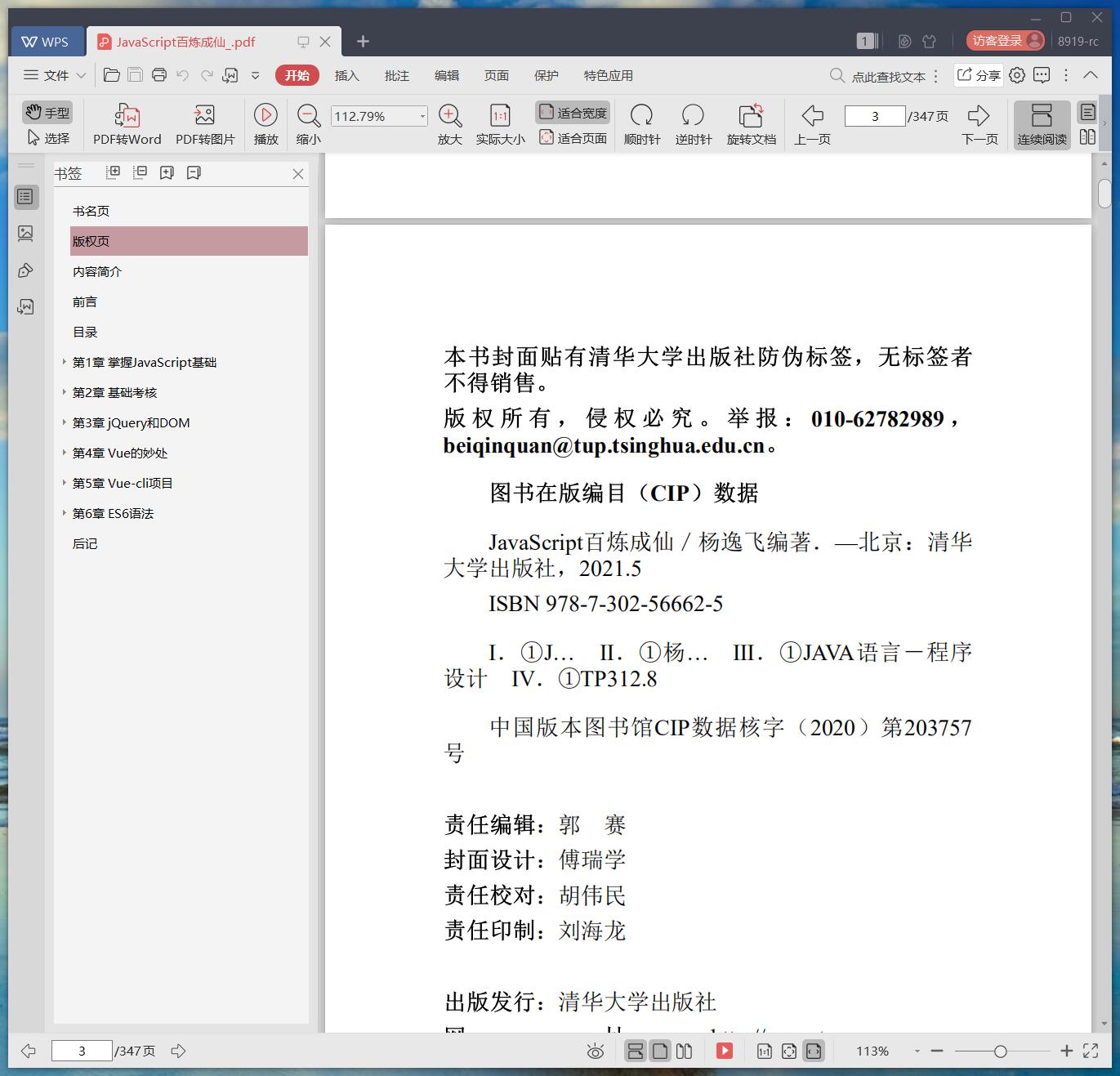Click 旋转文档 rotate document tool
The image size is (1120, 1076).
click(x=751, y=125)
